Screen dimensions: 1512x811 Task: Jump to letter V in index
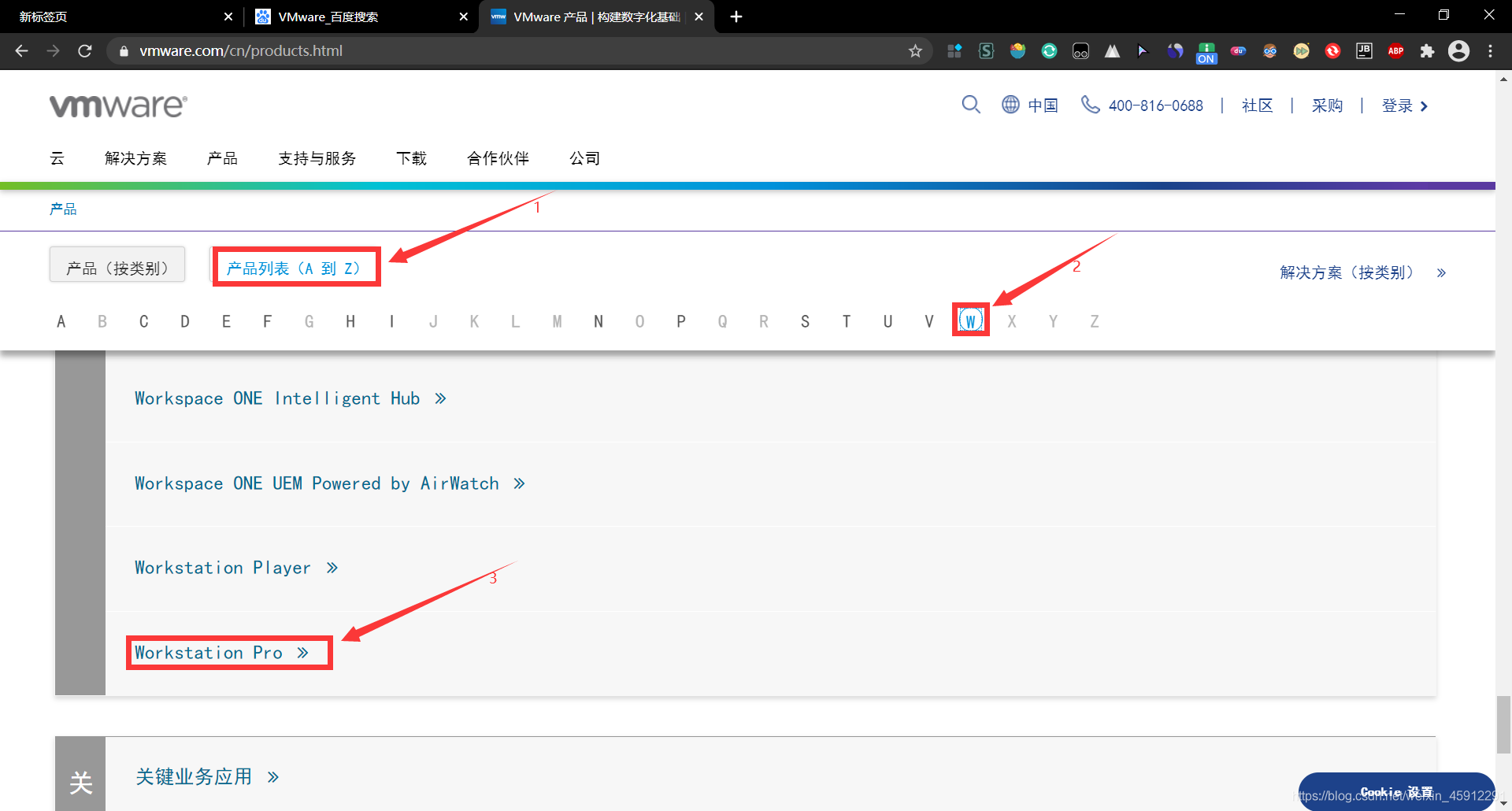(x=929, y=321)
